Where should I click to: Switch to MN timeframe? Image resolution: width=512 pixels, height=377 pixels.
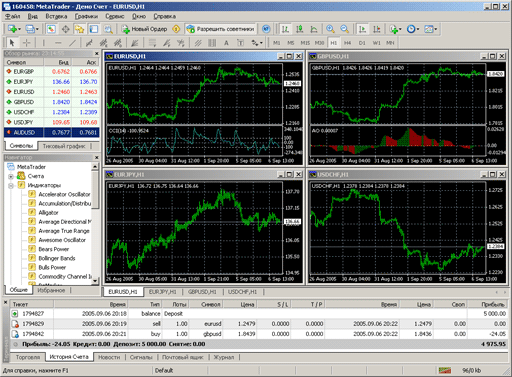click(390, 43)
